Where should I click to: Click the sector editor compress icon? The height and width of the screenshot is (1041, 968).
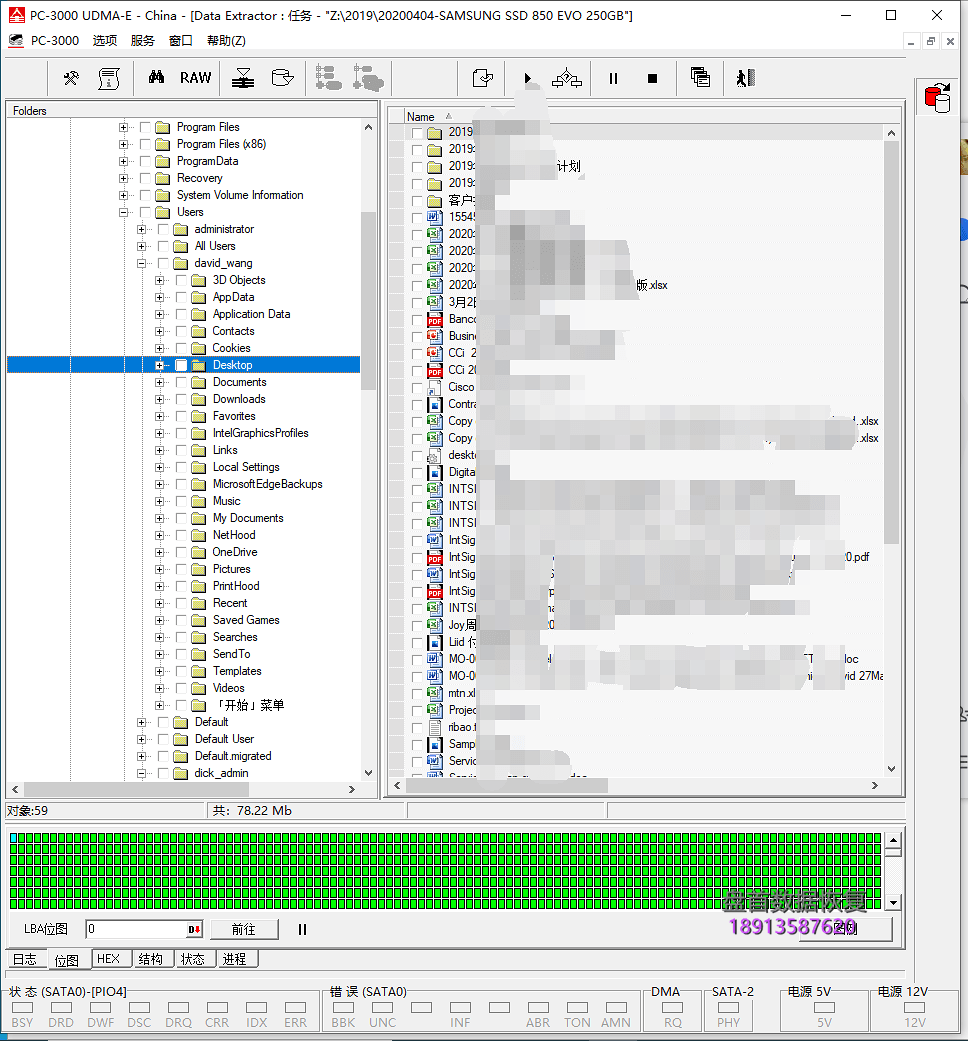(243, 78)
